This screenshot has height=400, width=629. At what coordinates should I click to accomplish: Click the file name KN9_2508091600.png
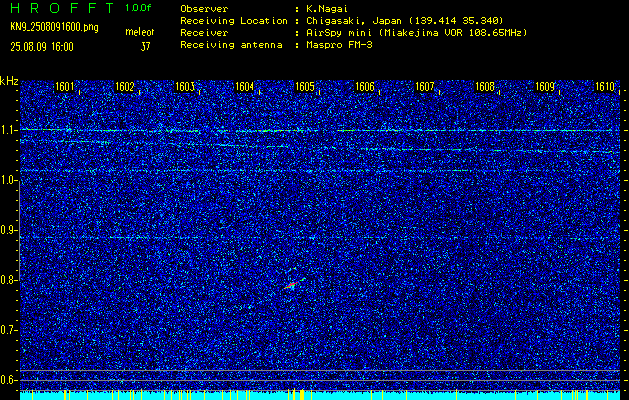(54, 27)
